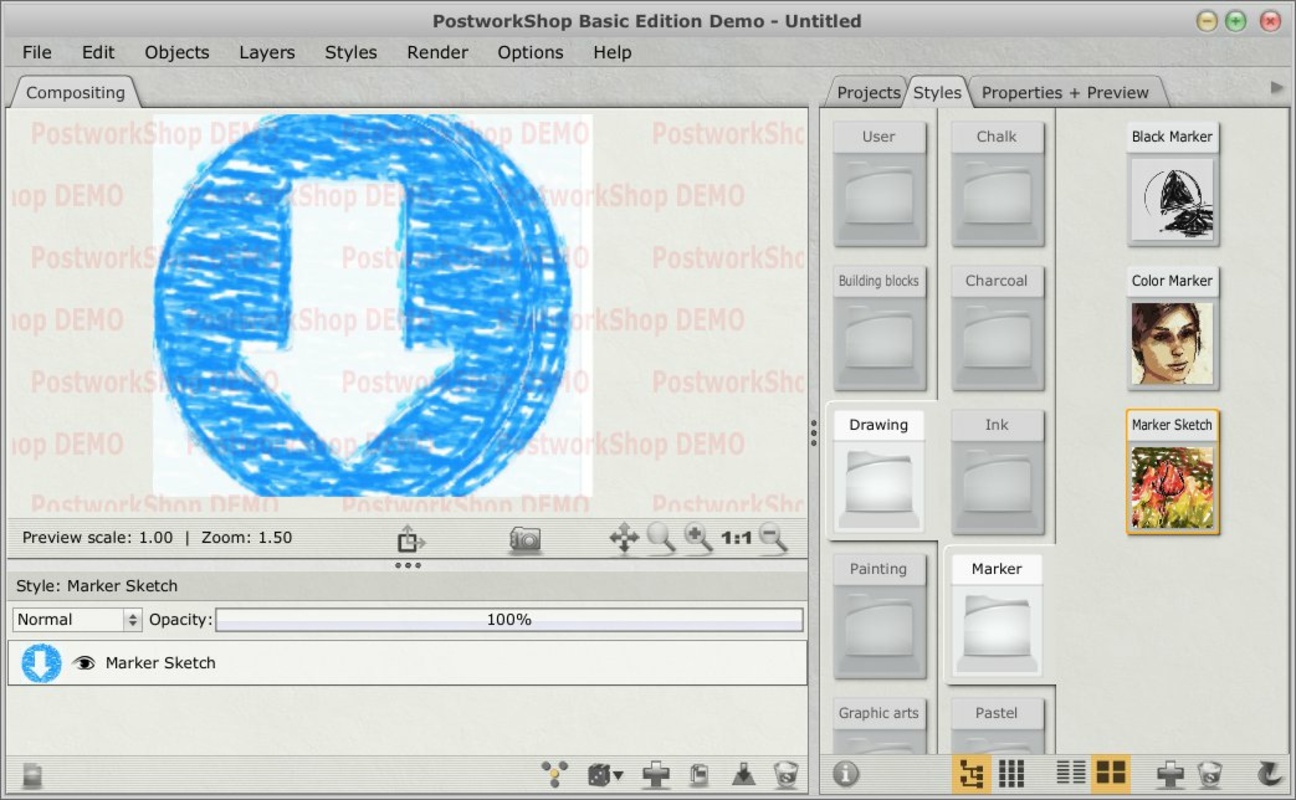Select the Styles tab

point(937,92)
